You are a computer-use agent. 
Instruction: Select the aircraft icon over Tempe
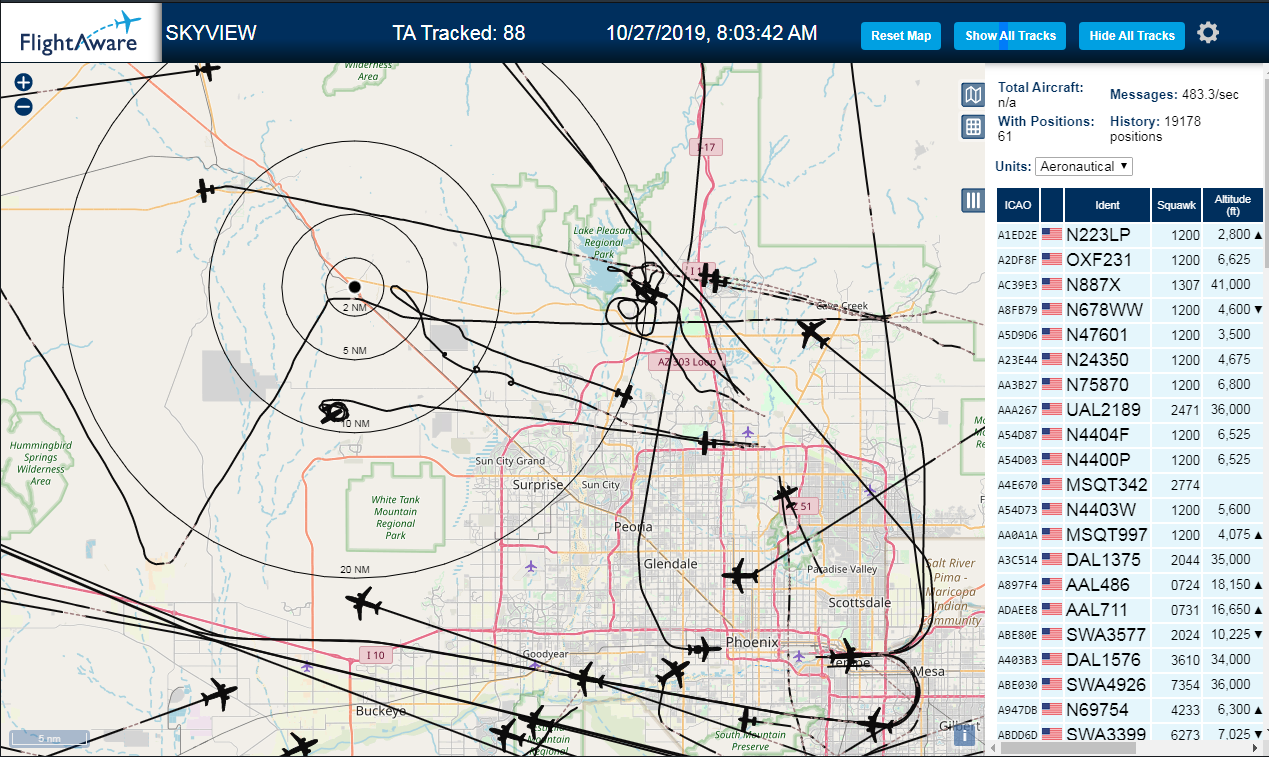848,657
